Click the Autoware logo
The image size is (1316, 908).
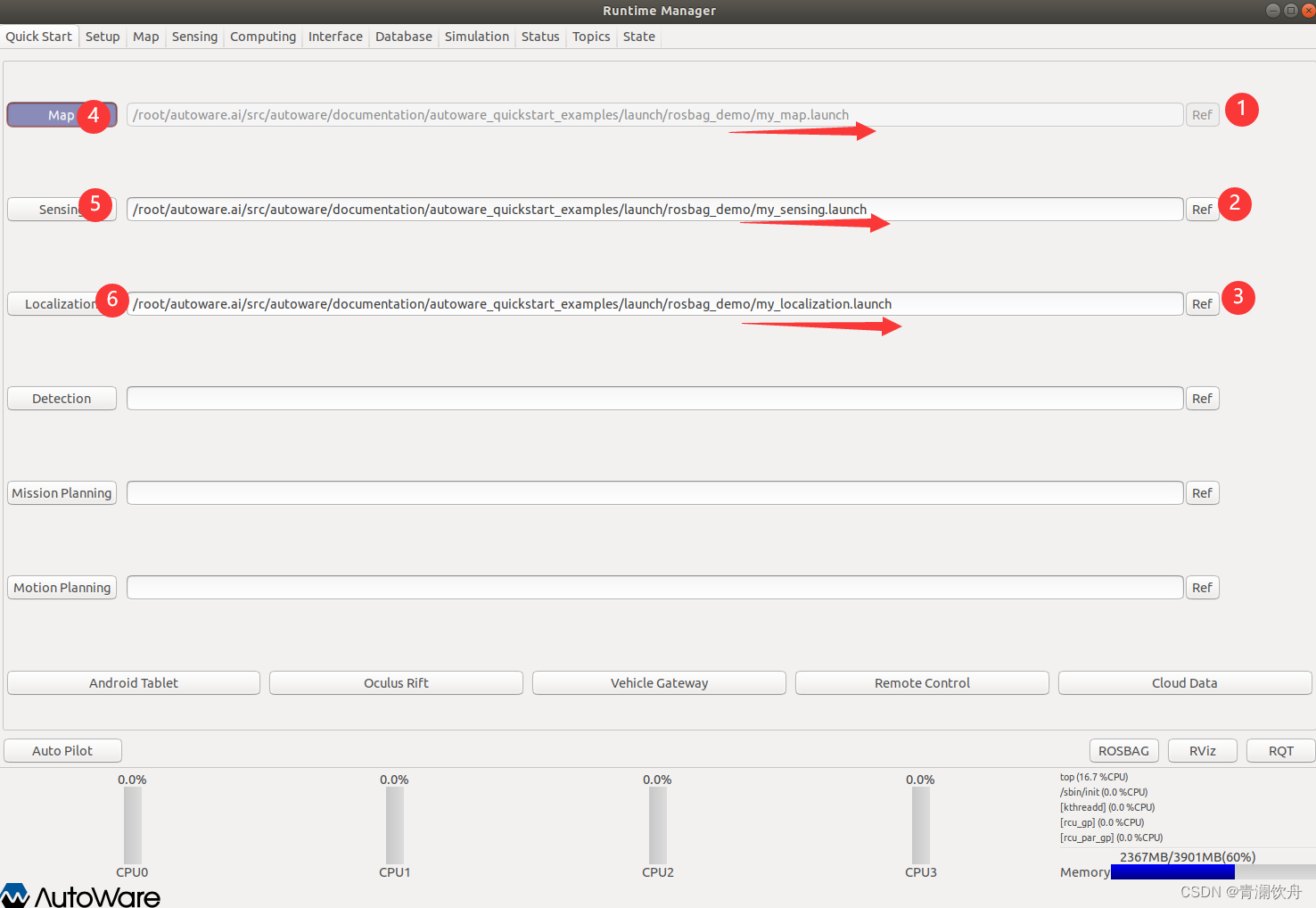pos(80,896)
